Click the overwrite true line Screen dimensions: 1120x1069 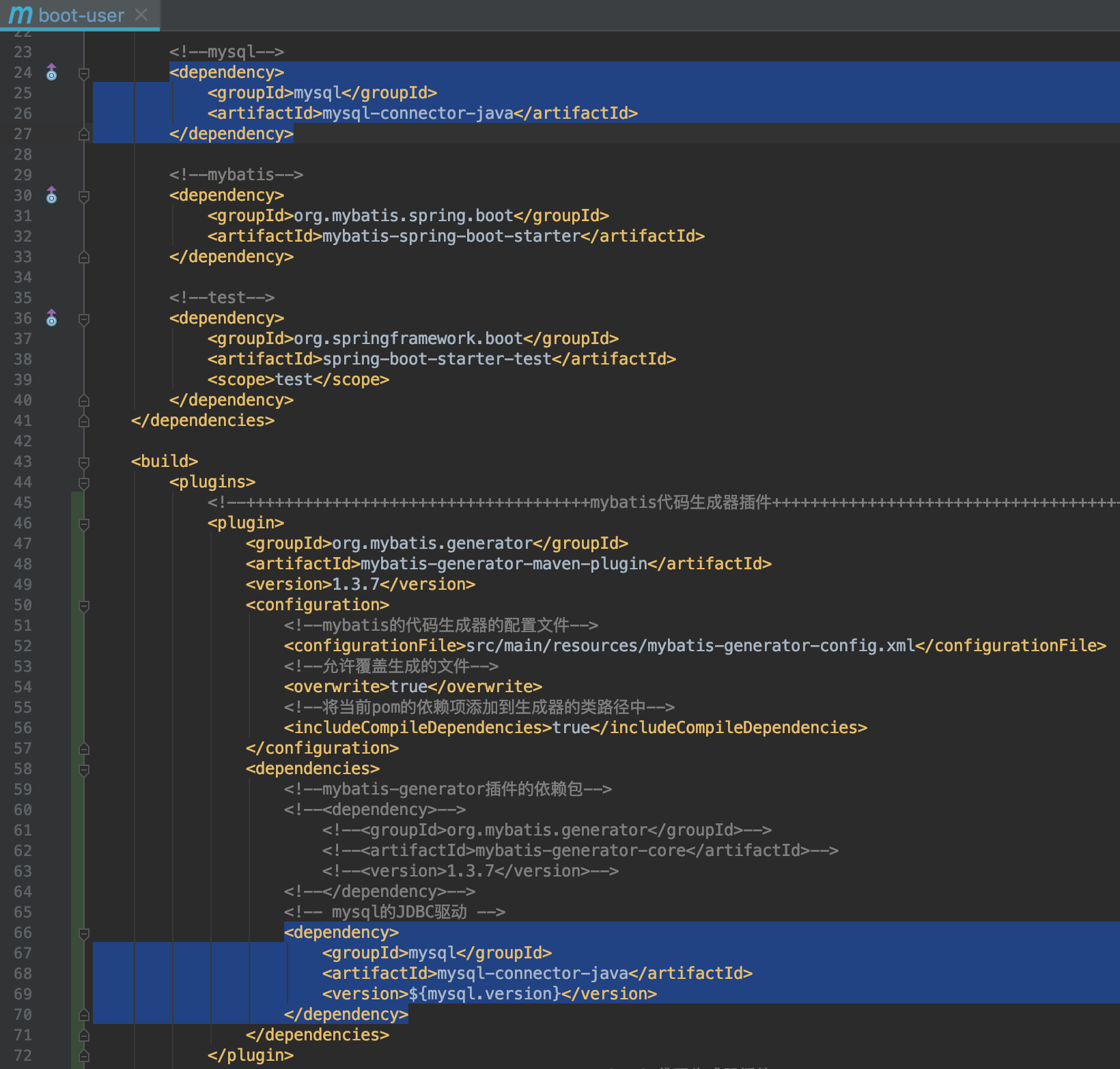click(x=413, y=687)
